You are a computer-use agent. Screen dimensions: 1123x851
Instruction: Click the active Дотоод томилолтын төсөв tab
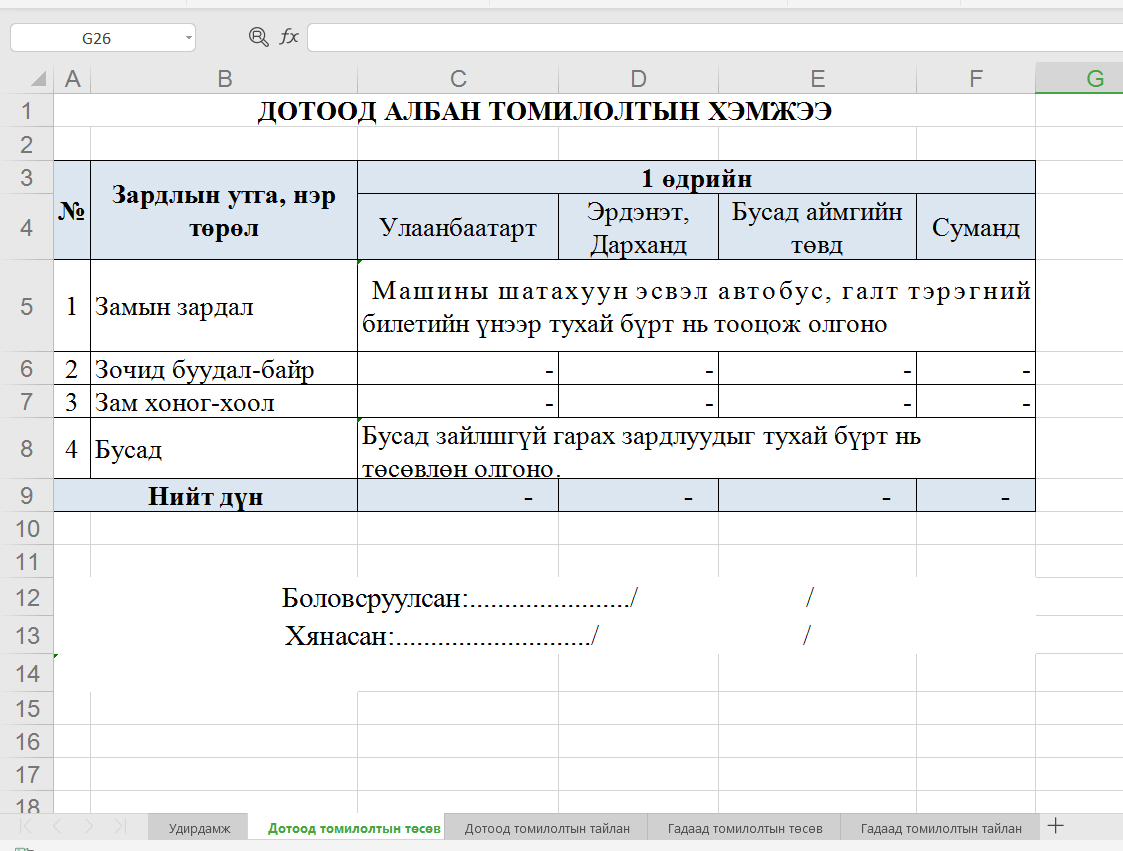pyautogui.click(x=355, y=827)
